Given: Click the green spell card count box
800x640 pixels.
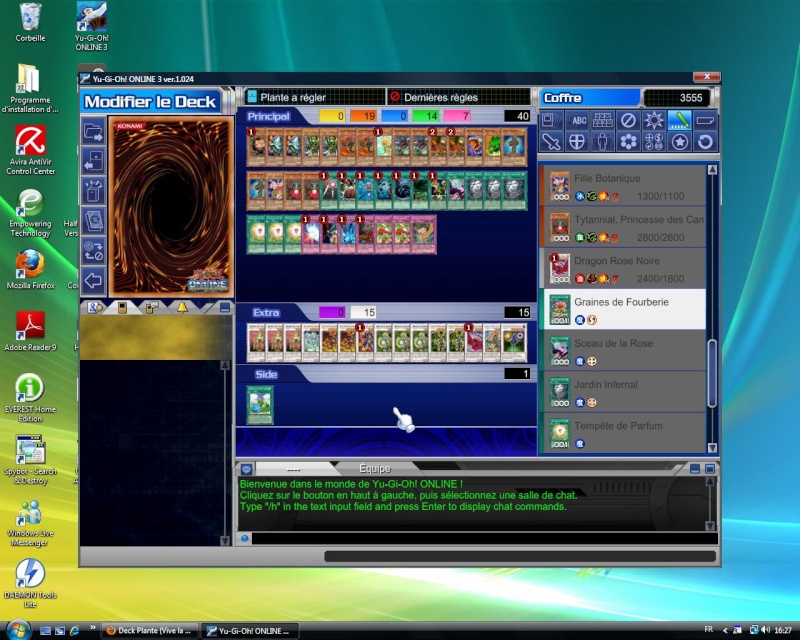Looking at the screenshot, I should coord(426,116).
